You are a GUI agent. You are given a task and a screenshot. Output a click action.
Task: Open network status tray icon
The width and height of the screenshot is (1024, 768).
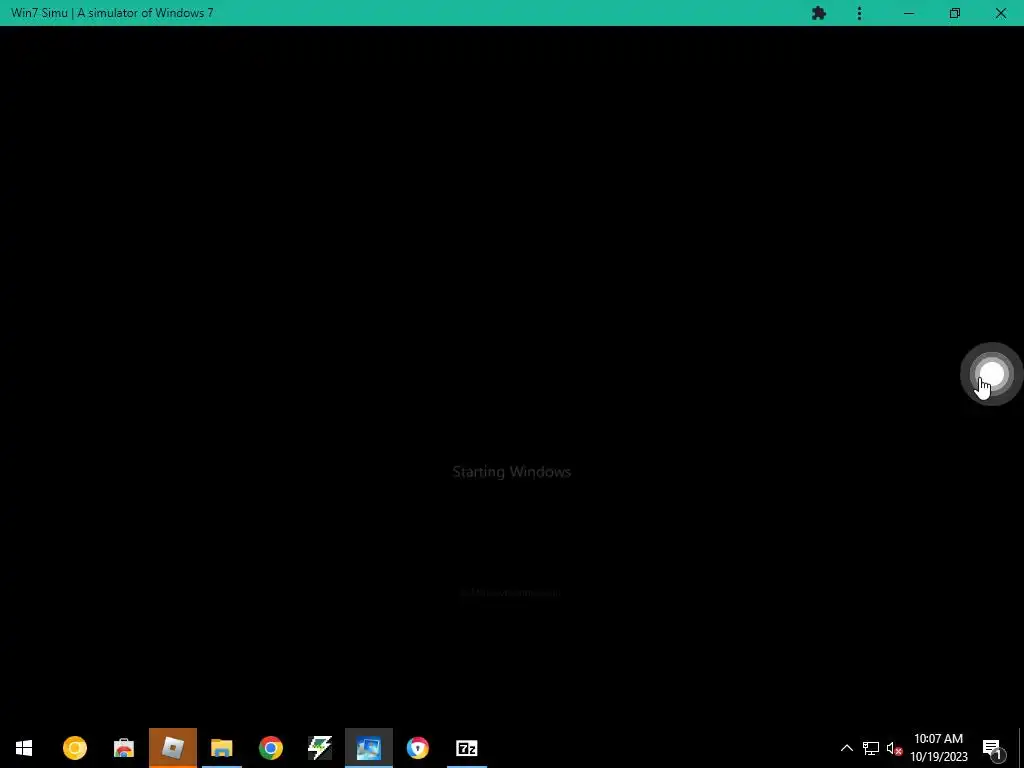point(871,748)
